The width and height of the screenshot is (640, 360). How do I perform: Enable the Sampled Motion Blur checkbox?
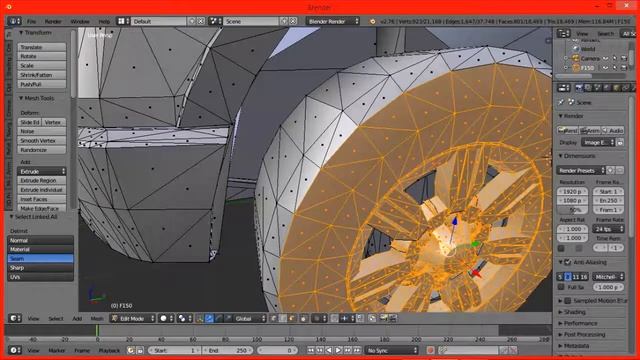tap(568, 301)
